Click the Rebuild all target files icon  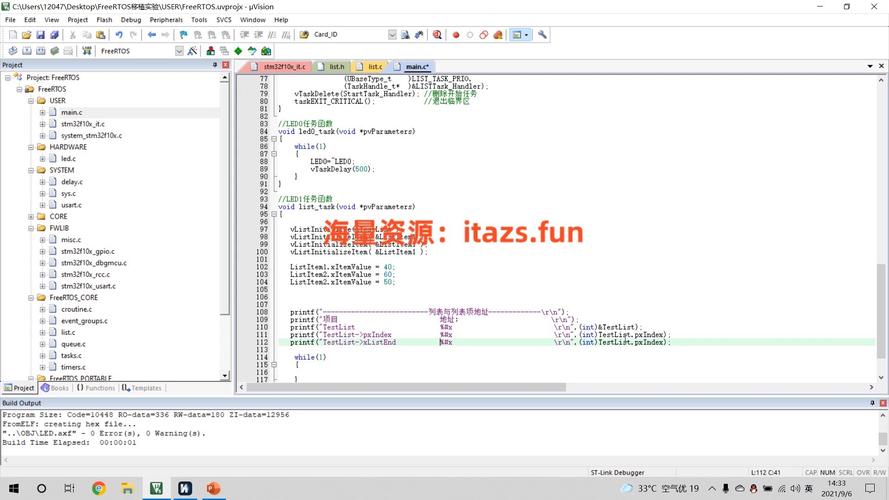(41, 51)
